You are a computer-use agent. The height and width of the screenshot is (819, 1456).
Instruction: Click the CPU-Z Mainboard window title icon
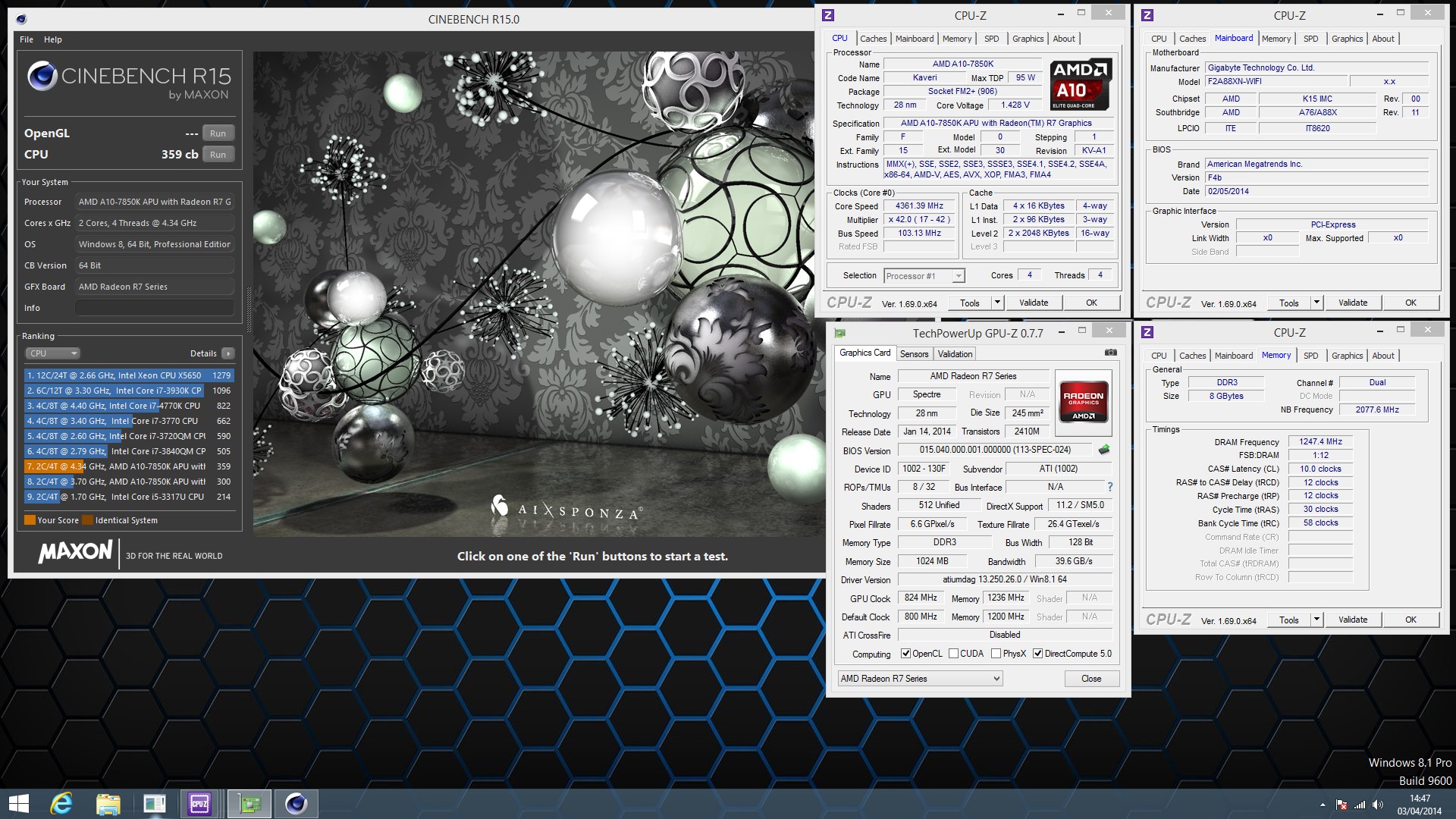tap(1147, 15)
